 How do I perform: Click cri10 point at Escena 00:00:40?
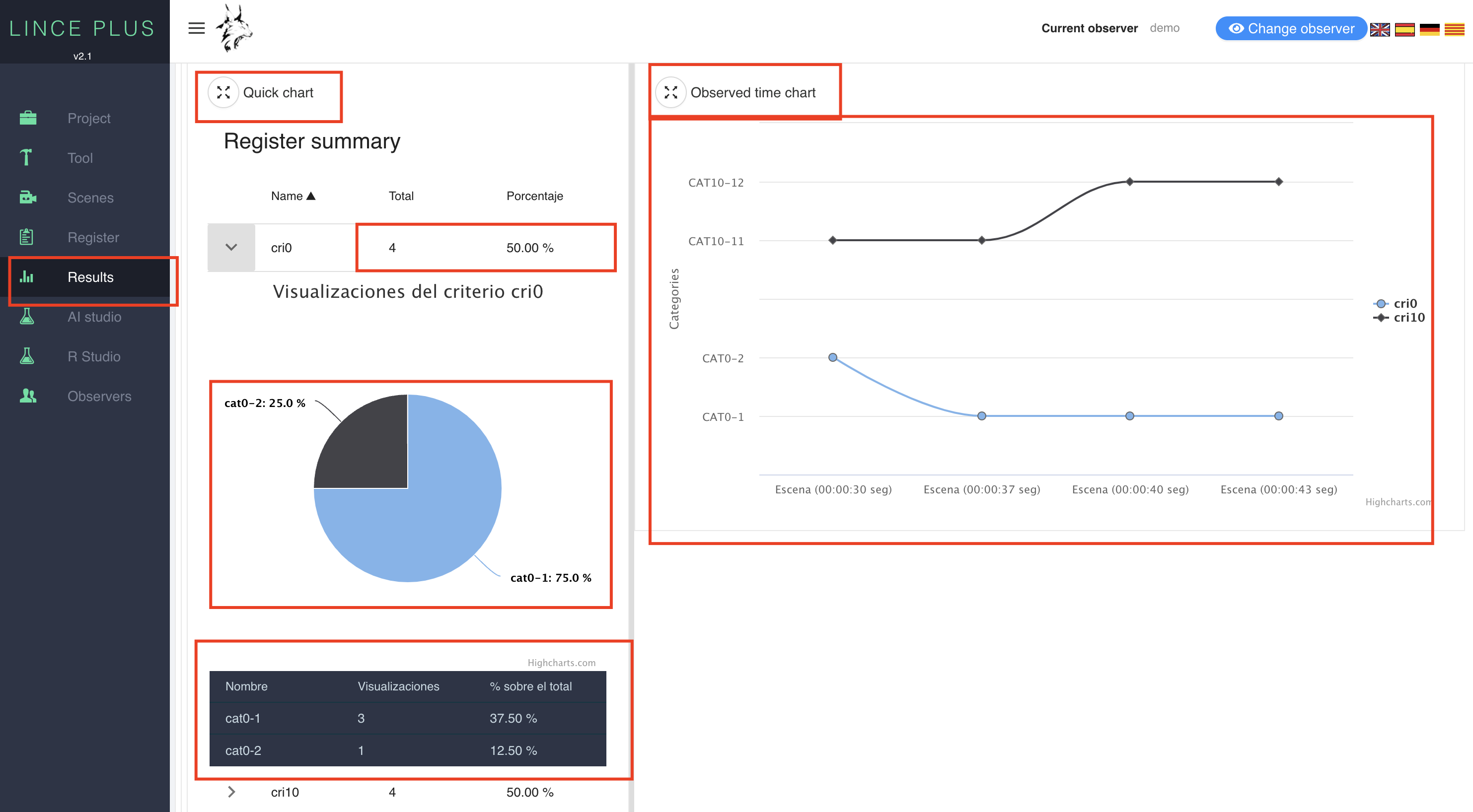pyautogui.click(x=1130, y=182)
